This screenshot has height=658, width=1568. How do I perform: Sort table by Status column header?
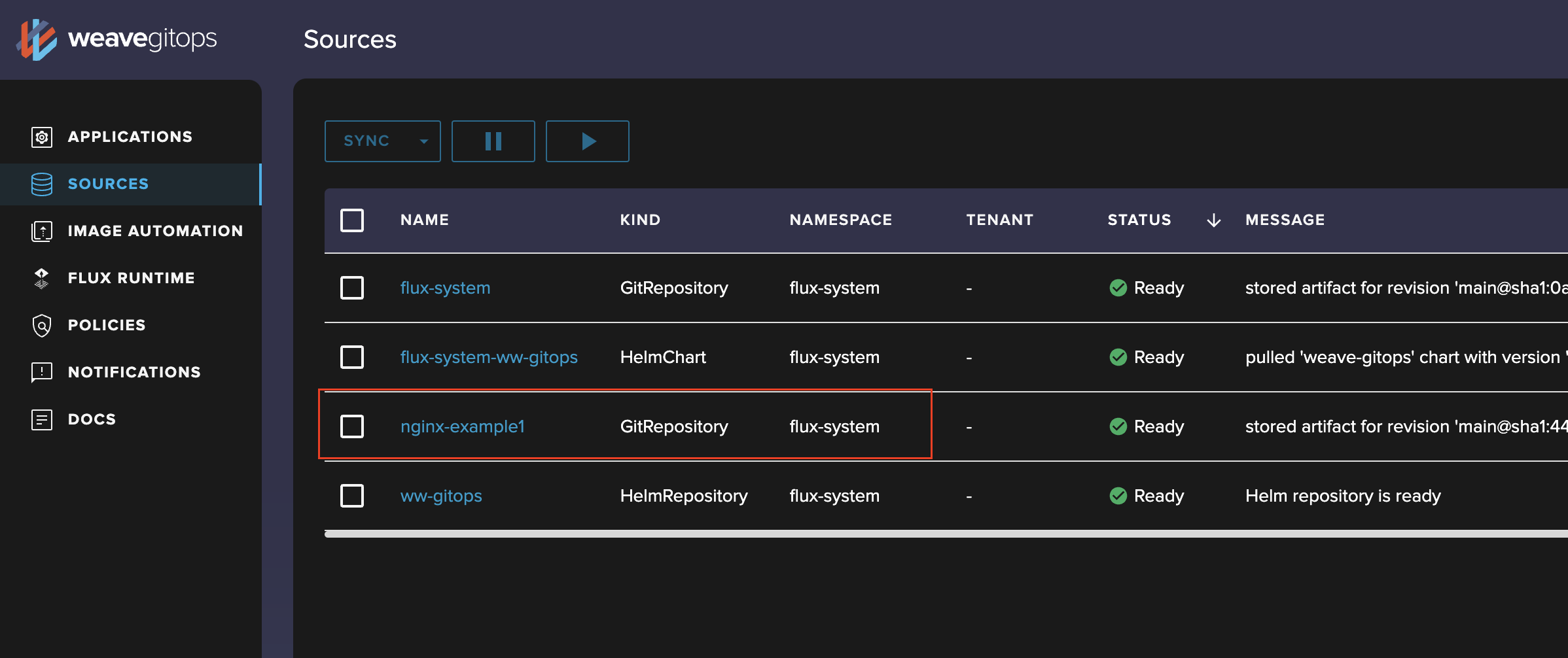[x=1139, y=220]
